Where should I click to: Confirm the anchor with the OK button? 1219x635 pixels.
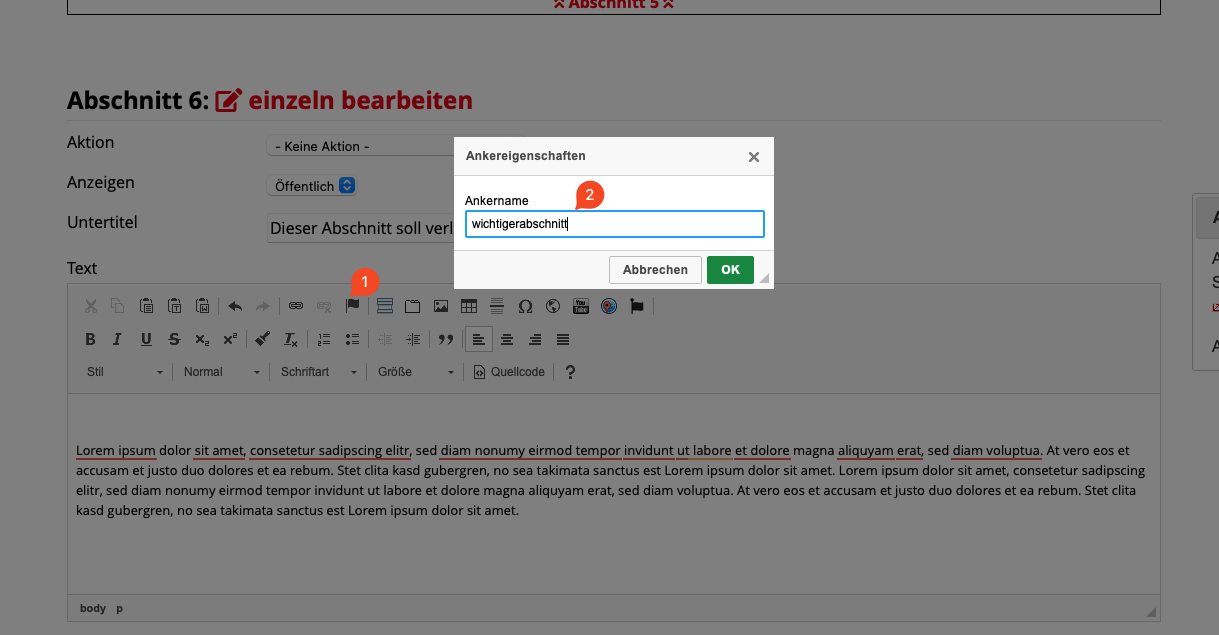(x=730, y=270)
